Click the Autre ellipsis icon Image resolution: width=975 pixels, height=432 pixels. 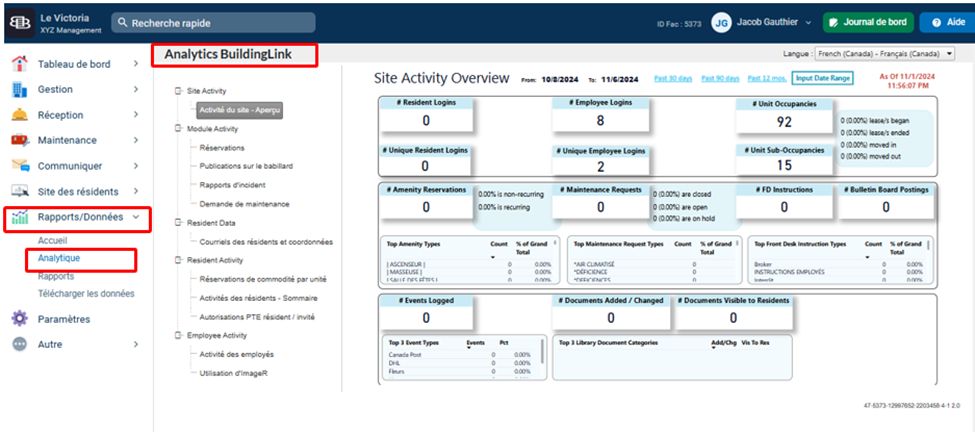pos(20,344)
